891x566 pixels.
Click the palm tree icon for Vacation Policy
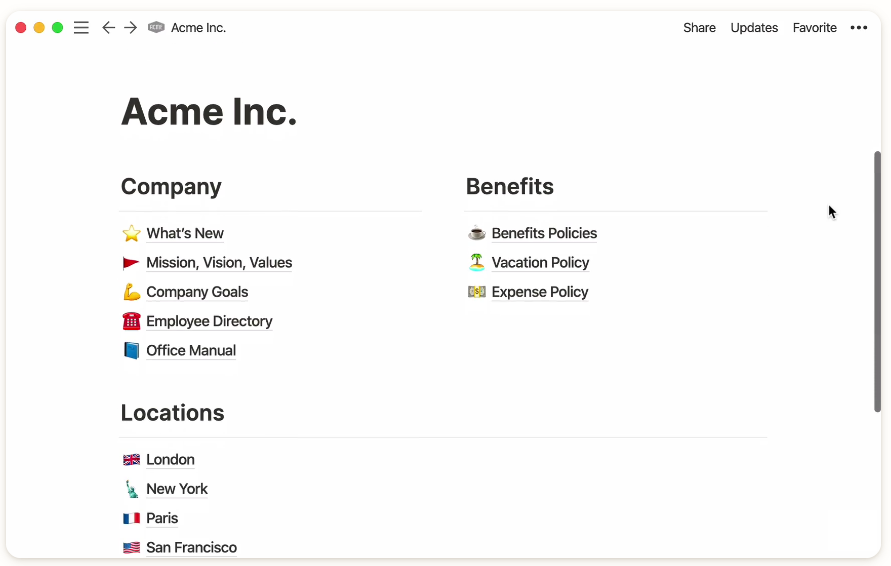click(477, 262)
